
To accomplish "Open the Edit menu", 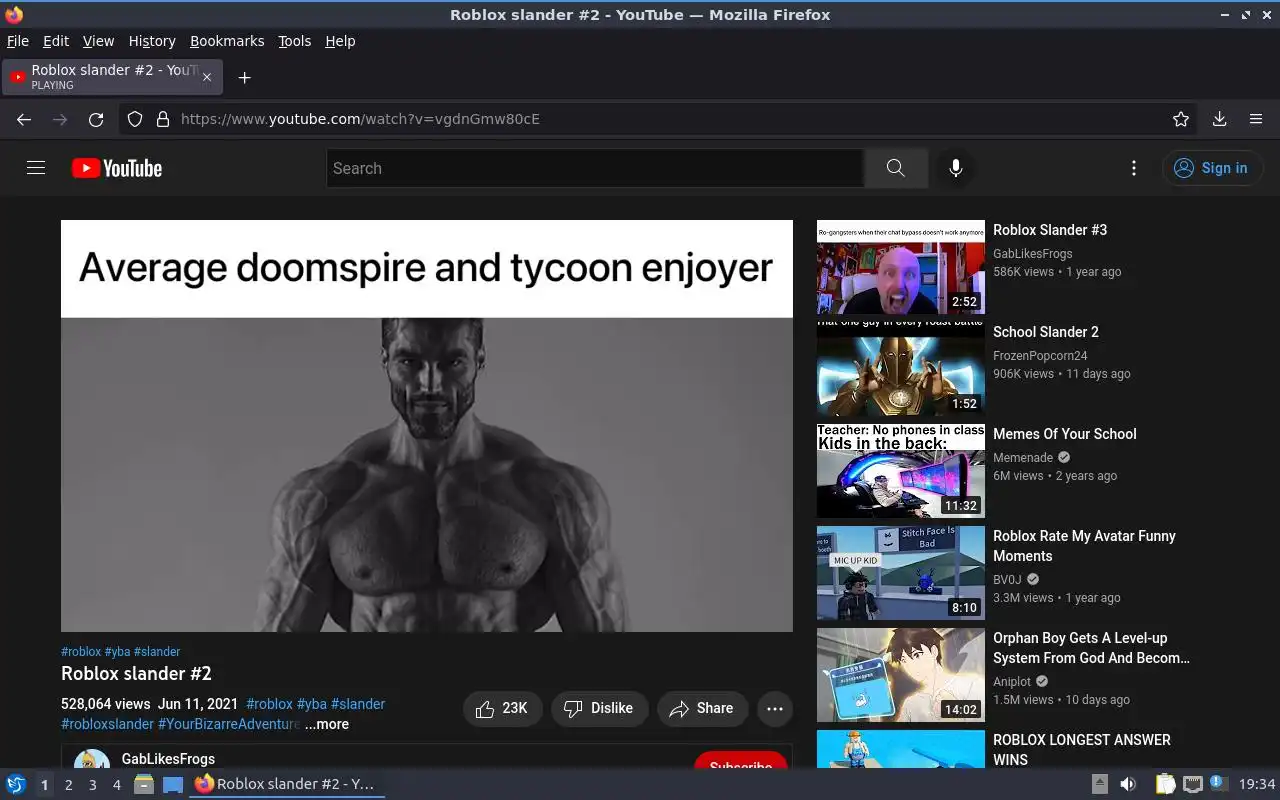I will [x=56, y=41].
